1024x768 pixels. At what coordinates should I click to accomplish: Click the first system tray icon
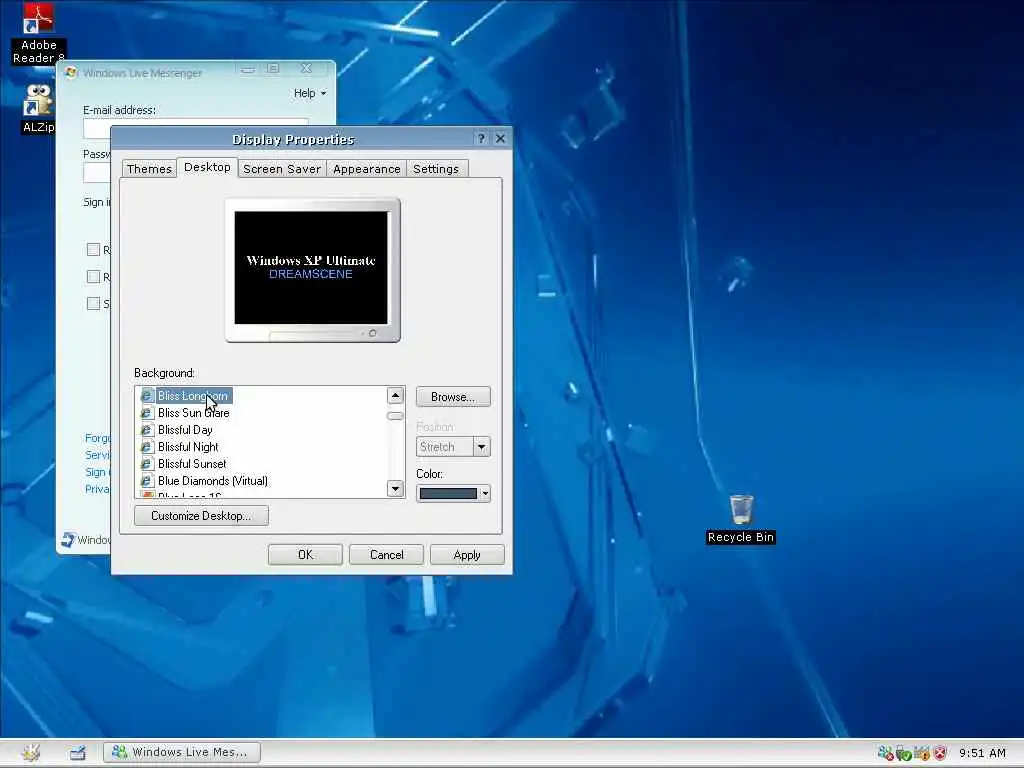(885, 753)
